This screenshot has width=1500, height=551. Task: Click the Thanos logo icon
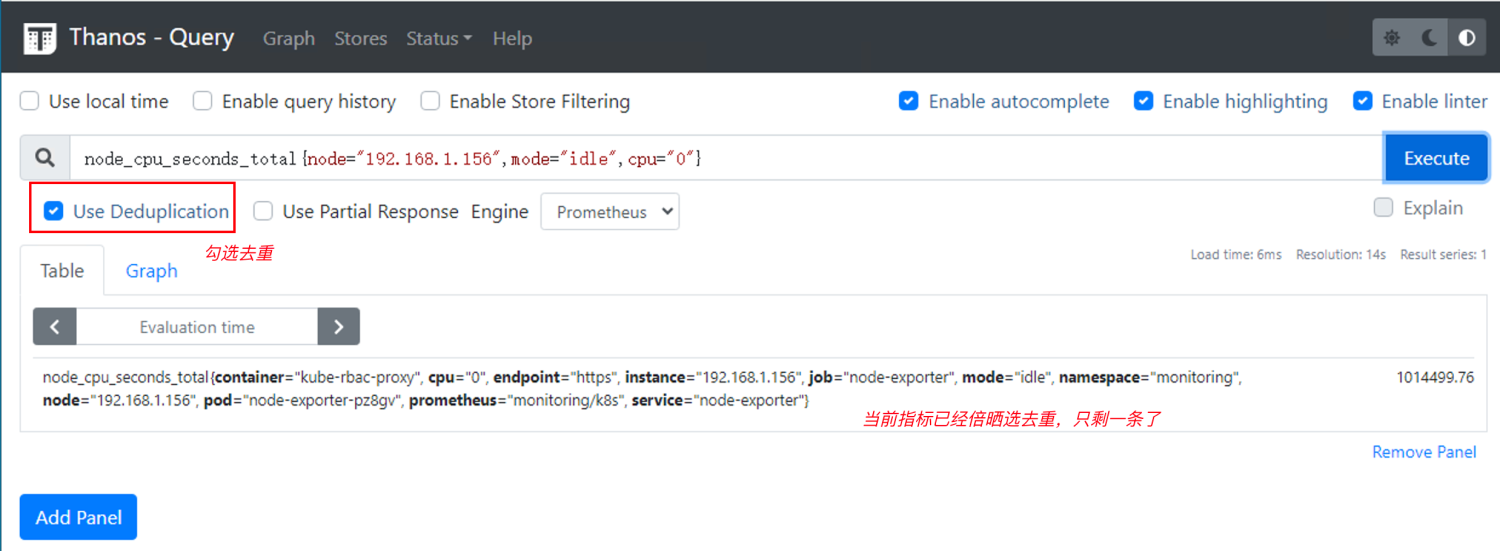pyautogui.click(x=40, y=39)
